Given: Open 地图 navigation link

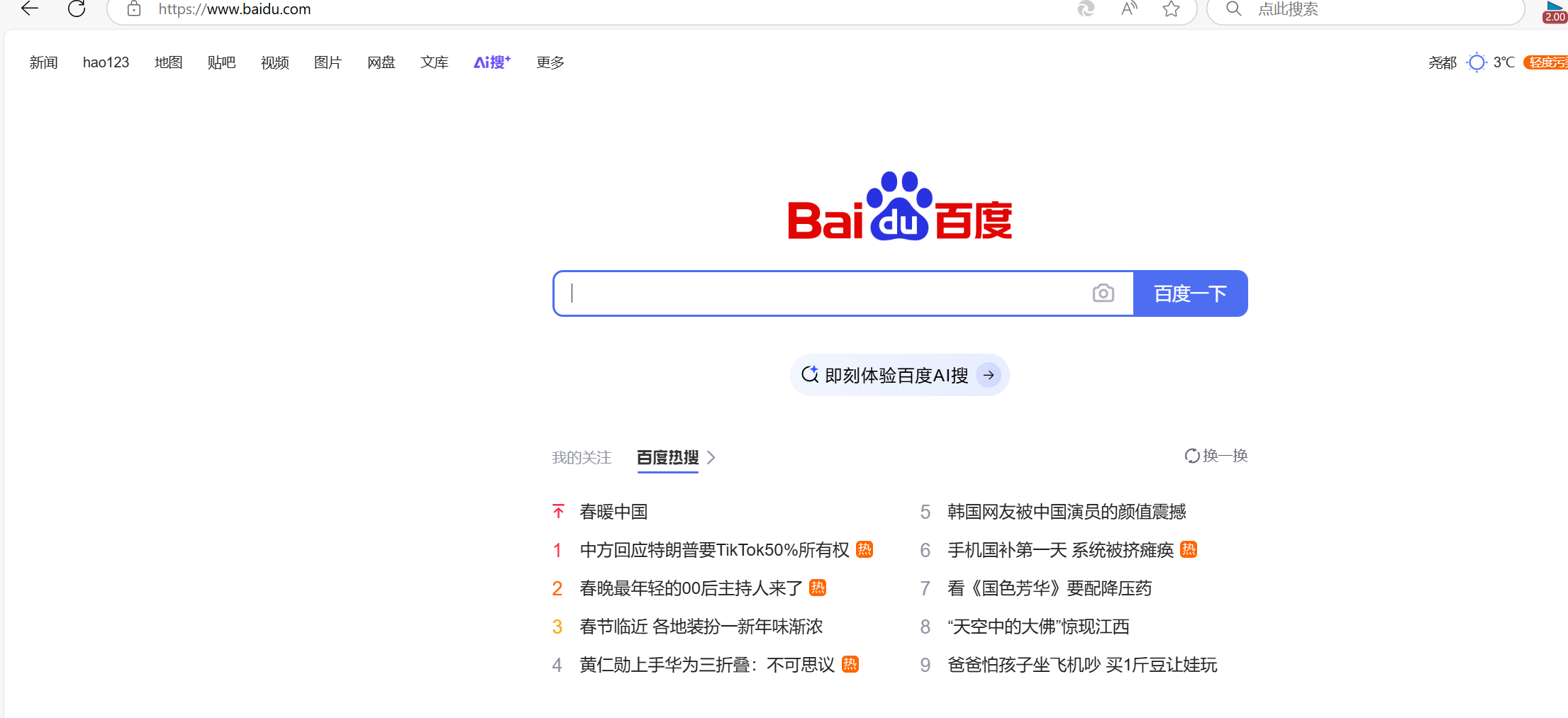Looking at the screenshot, I should click(168, 62).
